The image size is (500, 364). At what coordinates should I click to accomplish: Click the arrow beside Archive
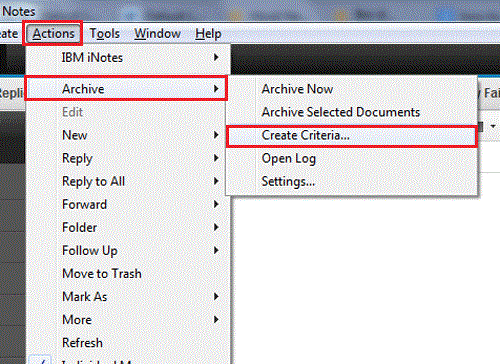216,89
